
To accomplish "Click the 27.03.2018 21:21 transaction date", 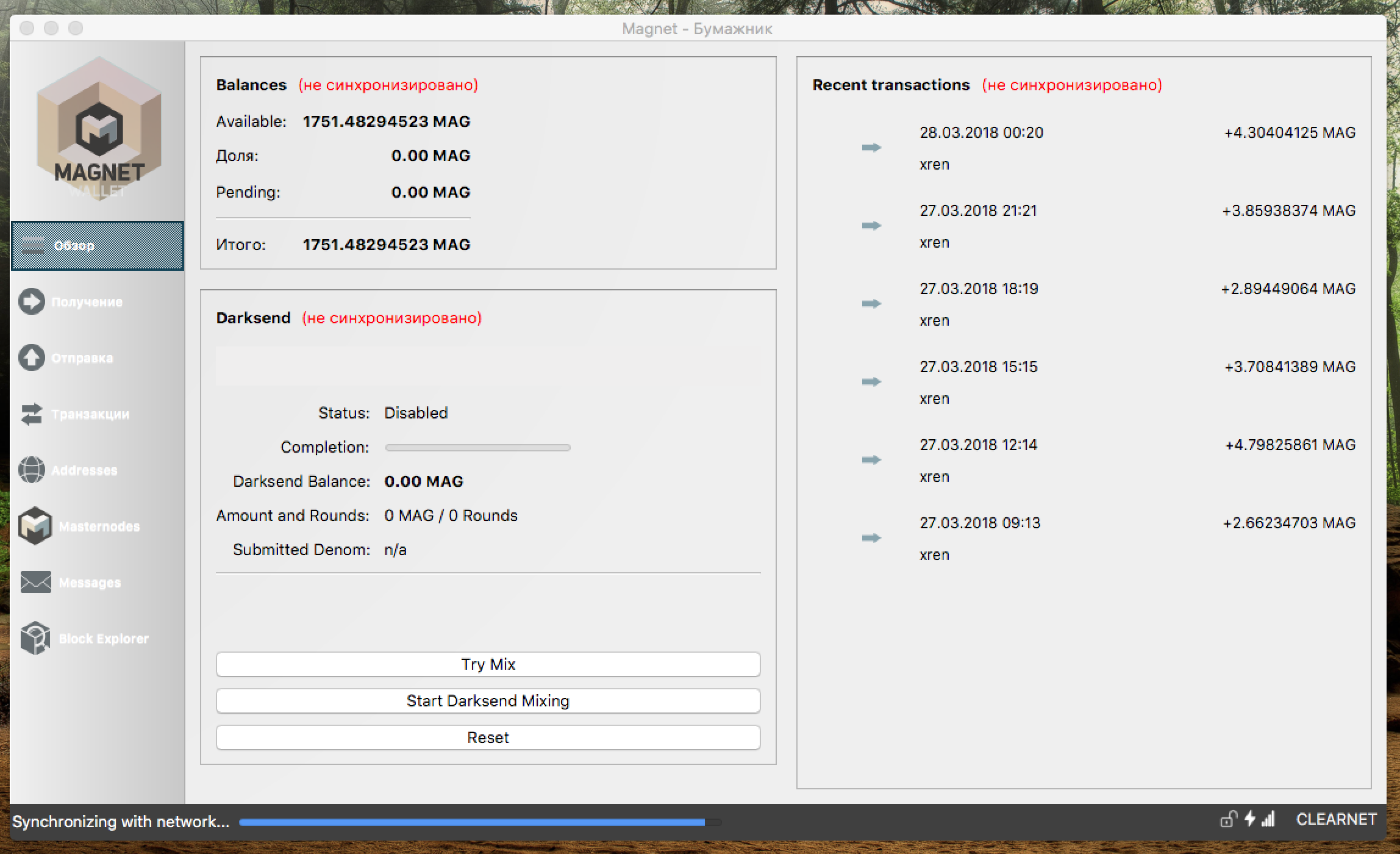I will 978,210.
